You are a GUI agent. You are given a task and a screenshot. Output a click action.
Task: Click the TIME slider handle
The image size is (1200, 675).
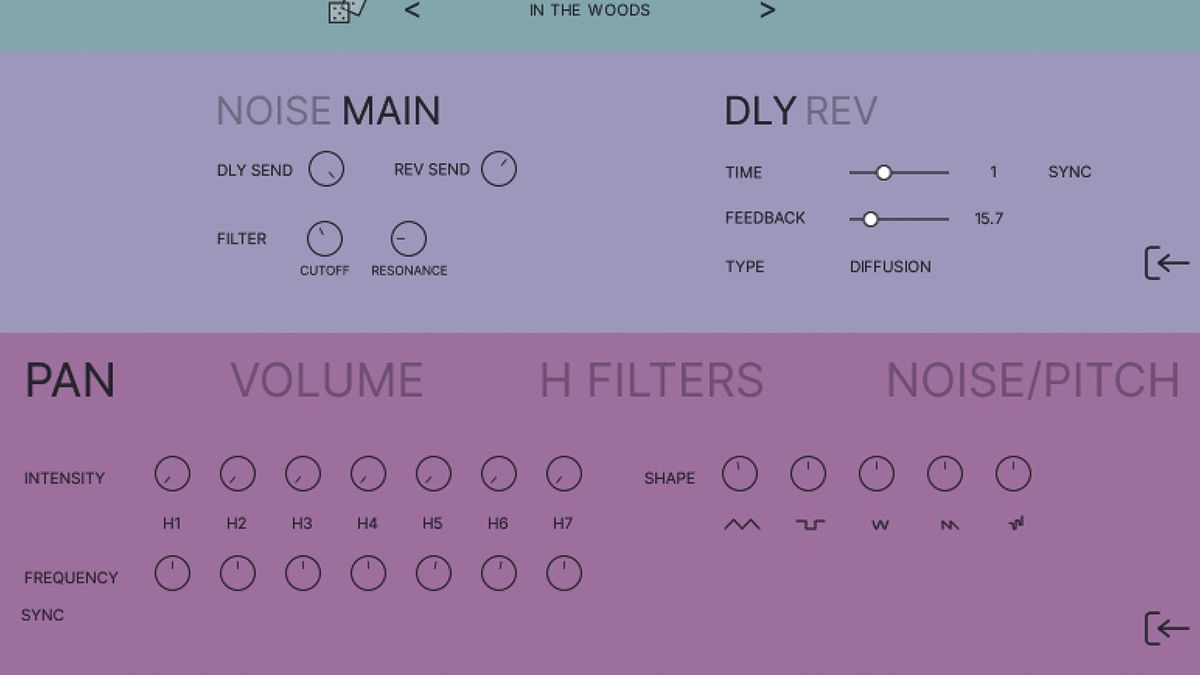pos(884,172)
